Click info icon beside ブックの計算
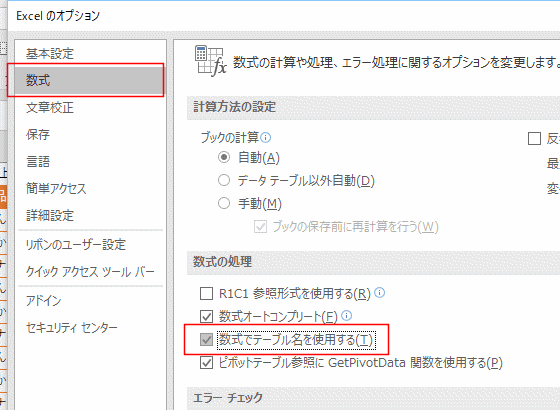The image size is (560, 410). click(266, 138)
